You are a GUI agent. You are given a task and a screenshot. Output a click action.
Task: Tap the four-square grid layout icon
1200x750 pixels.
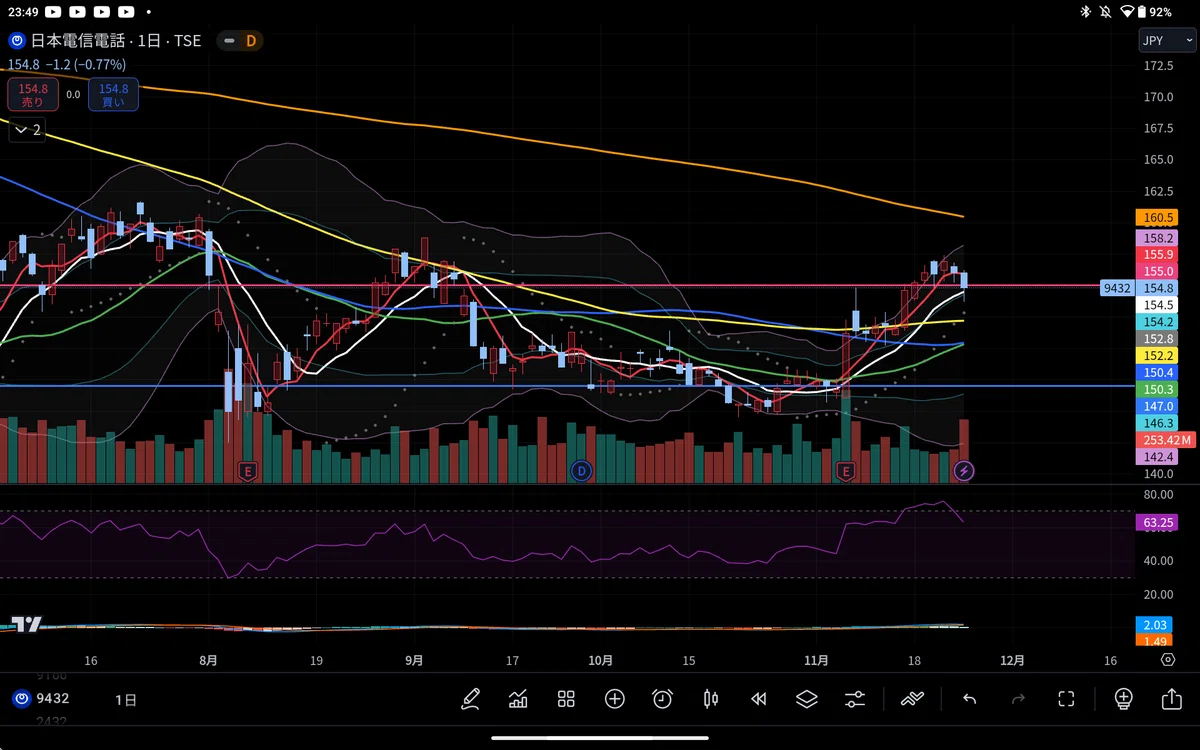coord(566,699)
